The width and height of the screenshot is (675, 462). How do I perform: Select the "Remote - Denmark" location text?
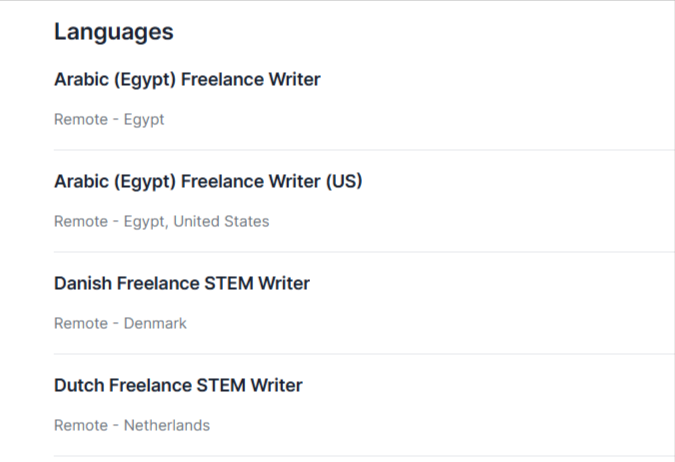120,323
